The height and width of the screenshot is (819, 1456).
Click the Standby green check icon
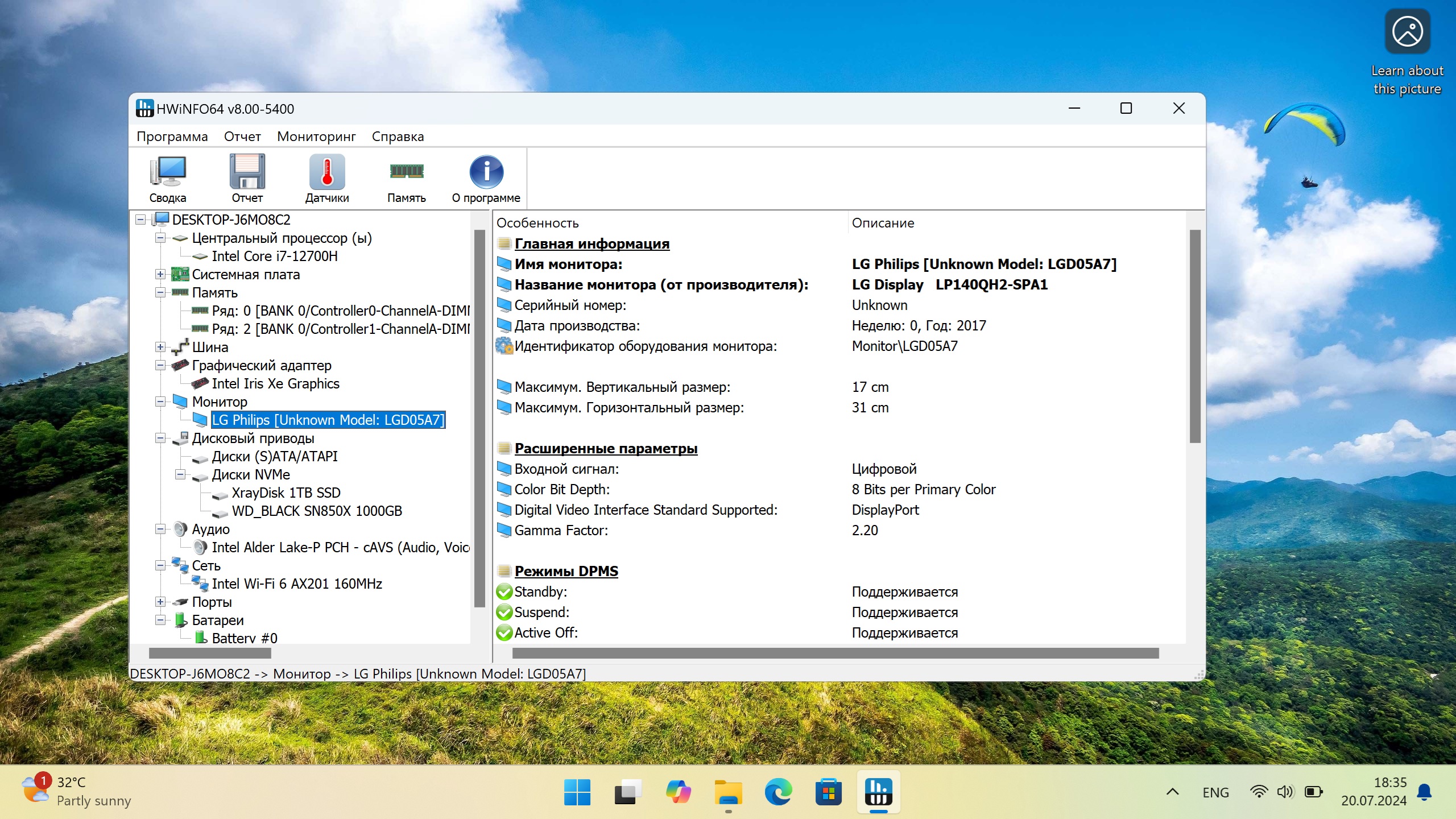[504, 592]
